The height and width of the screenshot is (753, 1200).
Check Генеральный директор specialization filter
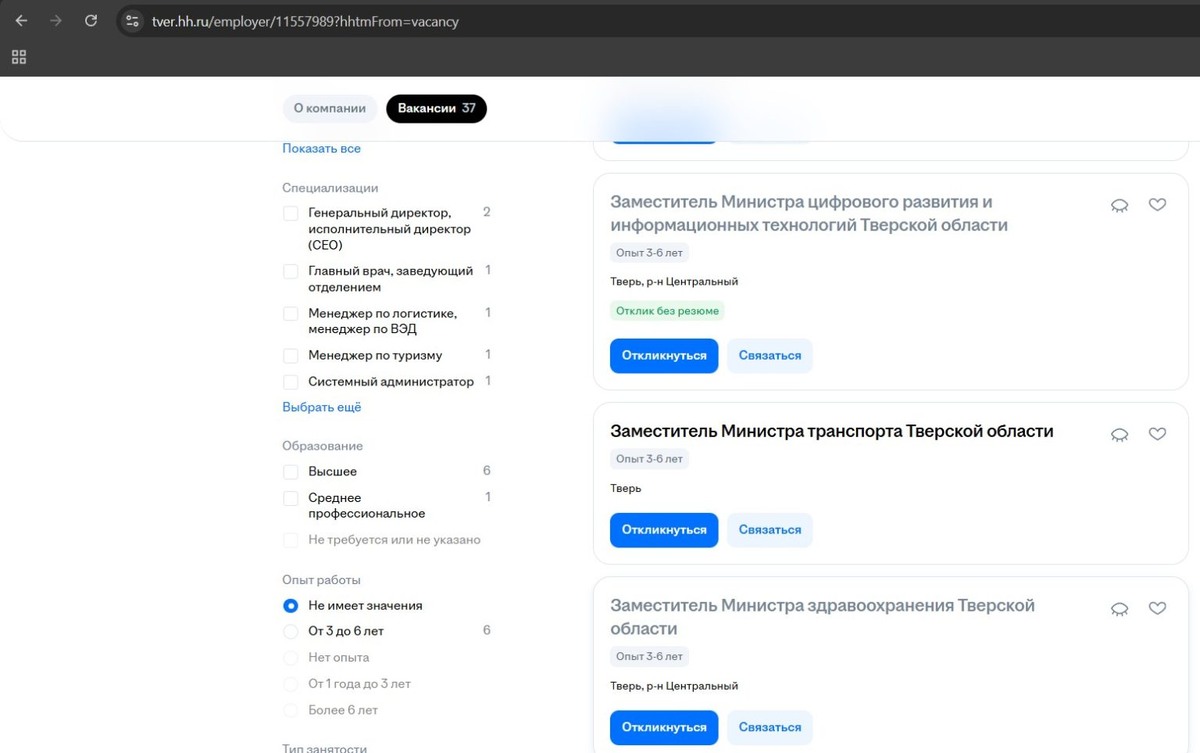(x=291, y=213)
